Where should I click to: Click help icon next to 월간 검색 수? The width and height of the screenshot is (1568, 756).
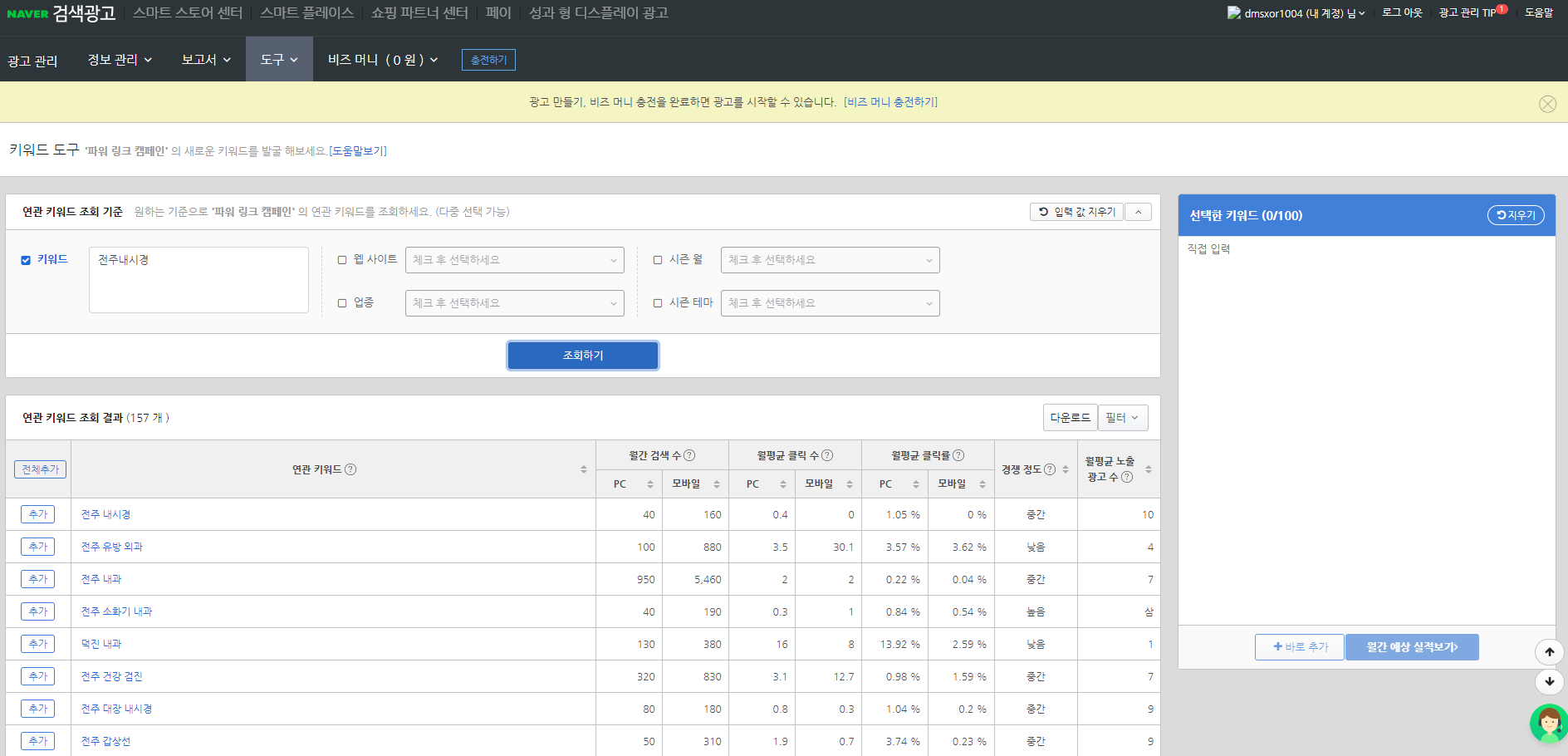[689, 455]
